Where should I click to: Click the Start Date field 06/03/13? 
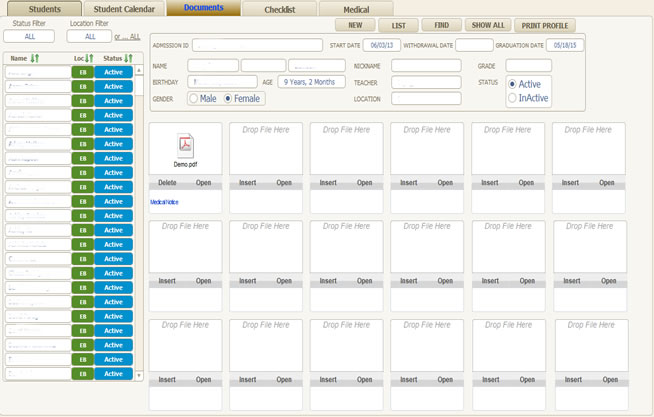(382, 45)
